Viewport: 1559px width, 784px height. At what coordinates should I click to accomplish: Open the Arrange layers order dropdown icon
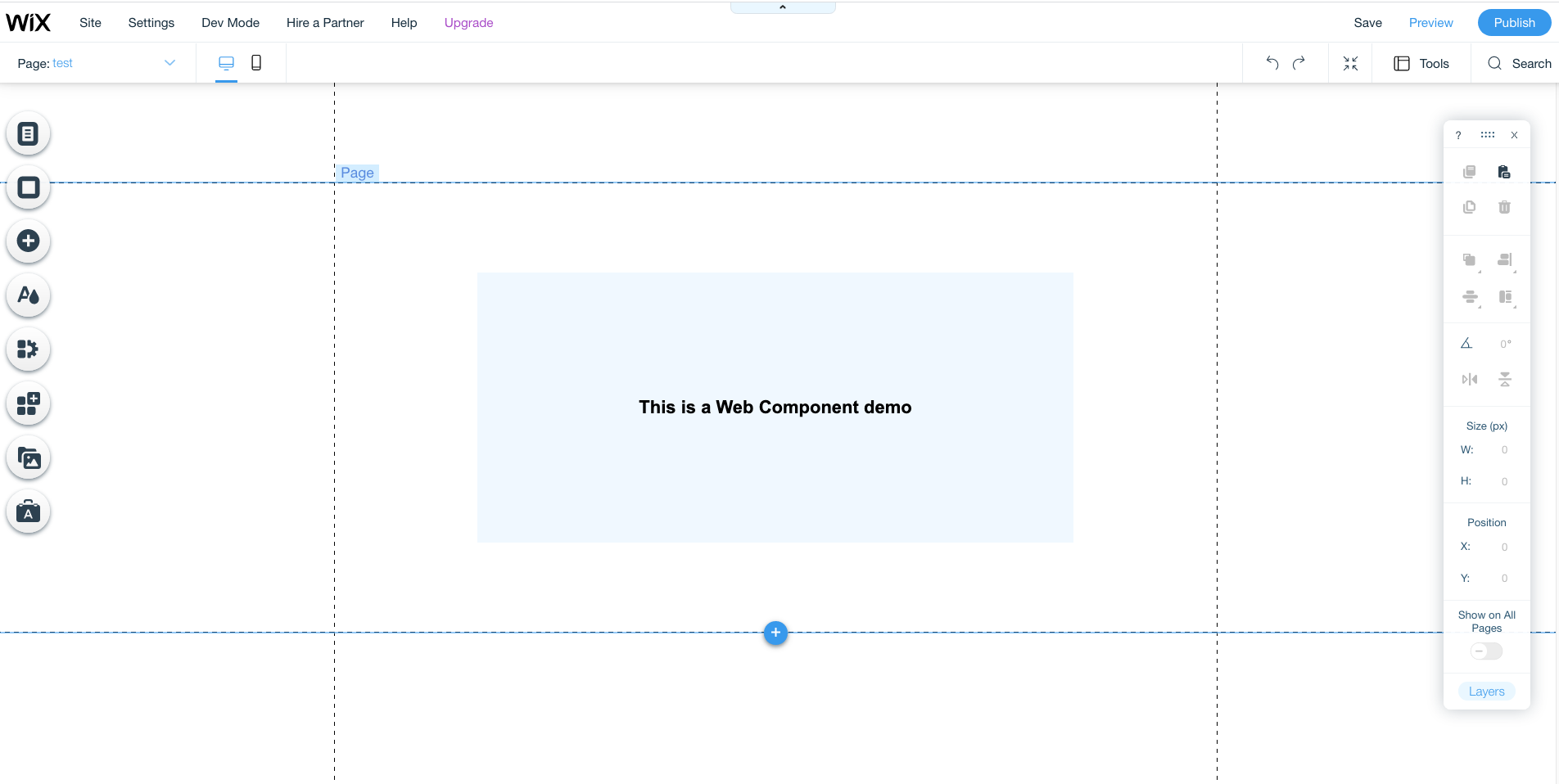(x=1471, y=261)
